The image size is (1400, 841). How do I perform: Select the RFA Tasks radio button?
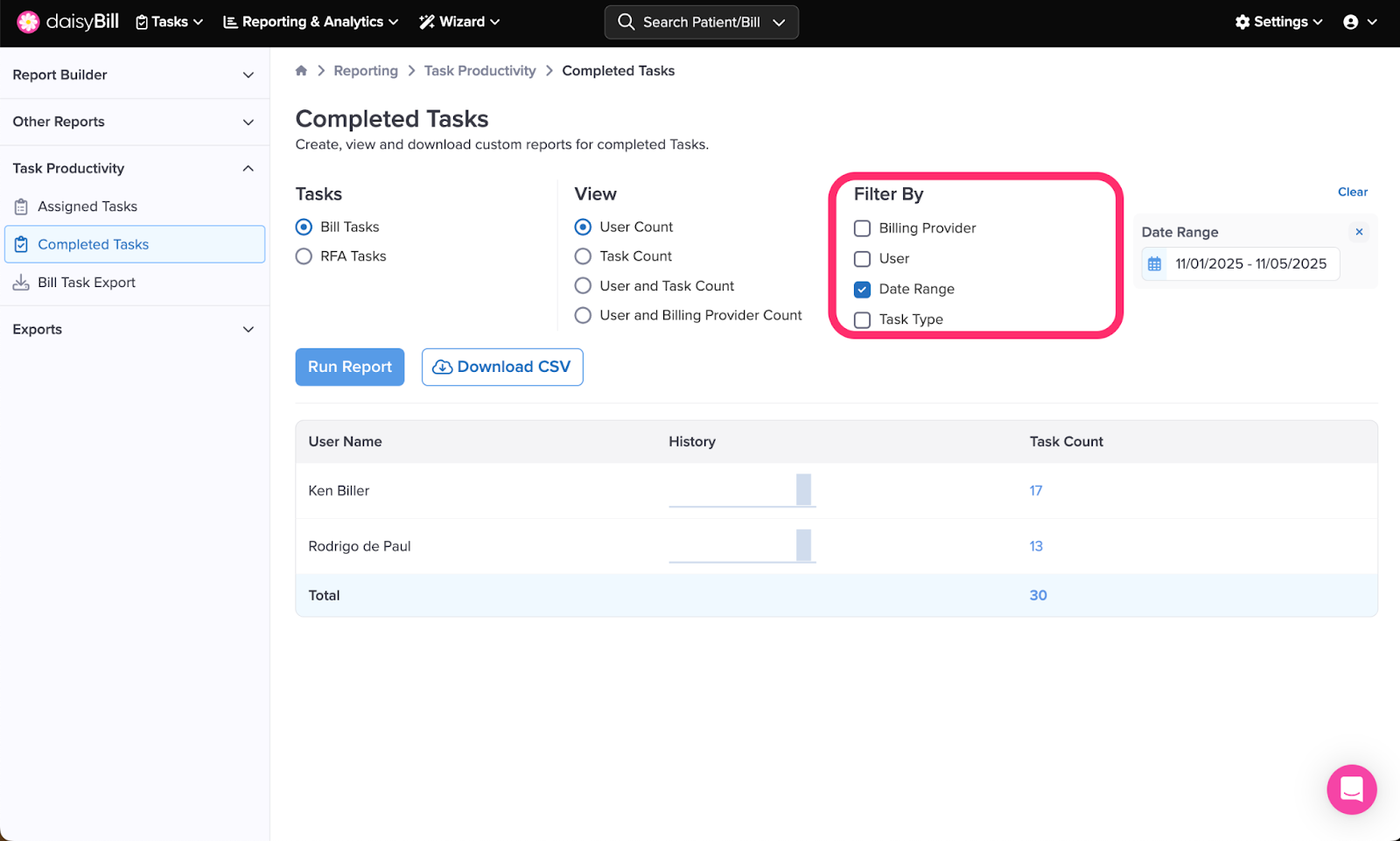click(x=304, y=256)
